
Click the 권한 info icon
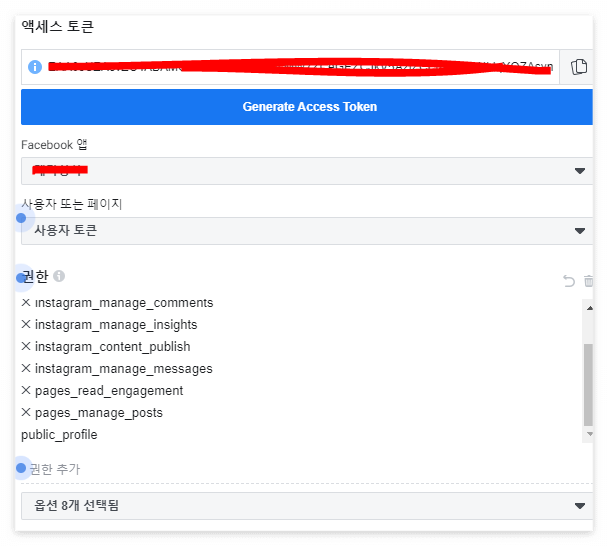[59, 276]
